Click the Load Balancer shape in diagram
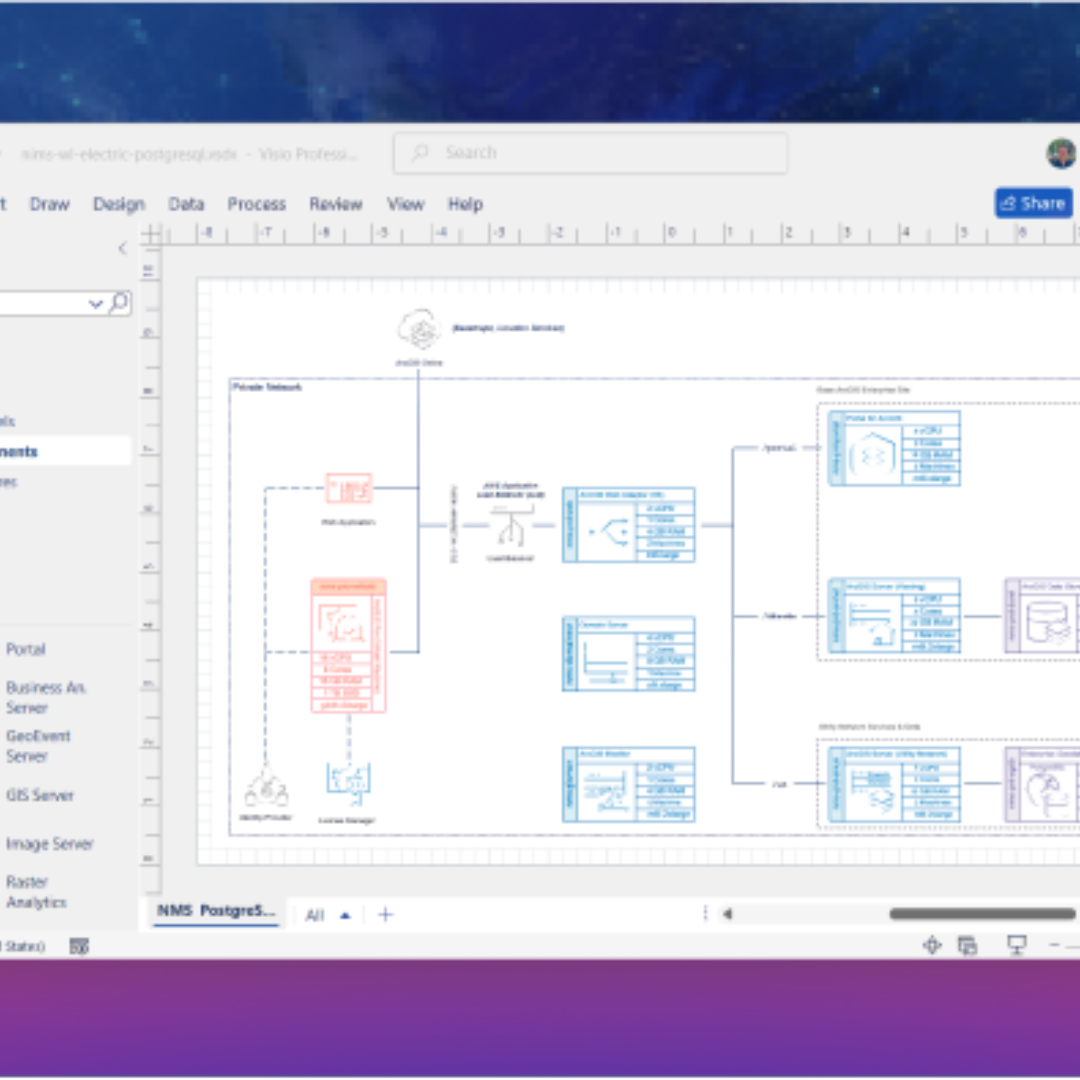Screen dimensions: 1080x1080 click(x=509, y=525)
